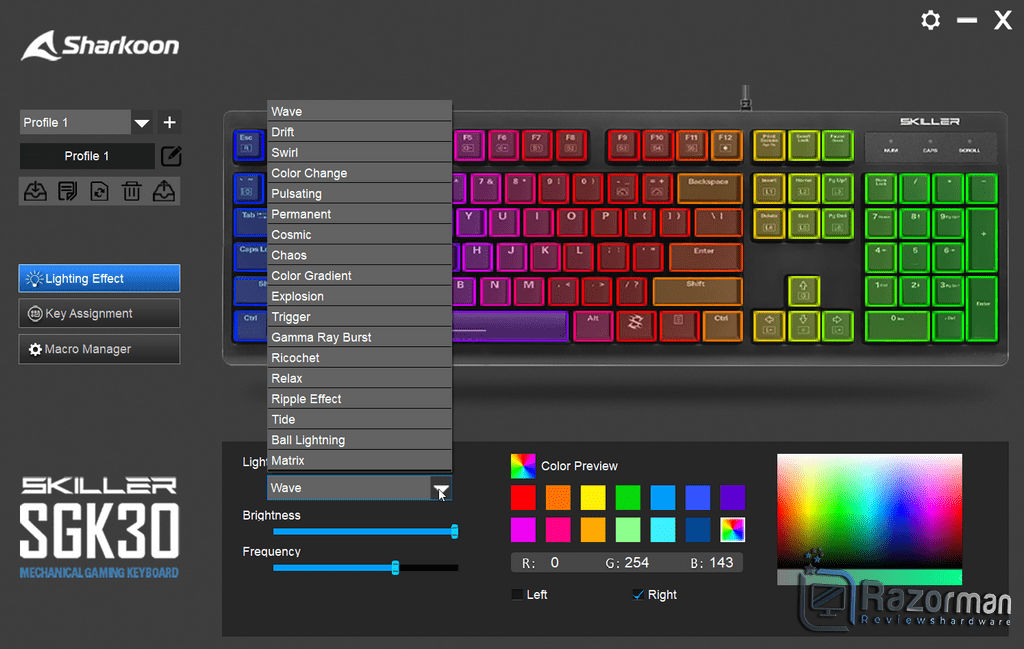Expand the Profile 1 dropdown arrow
The image size is (1024, 649).
coord(142,122)
